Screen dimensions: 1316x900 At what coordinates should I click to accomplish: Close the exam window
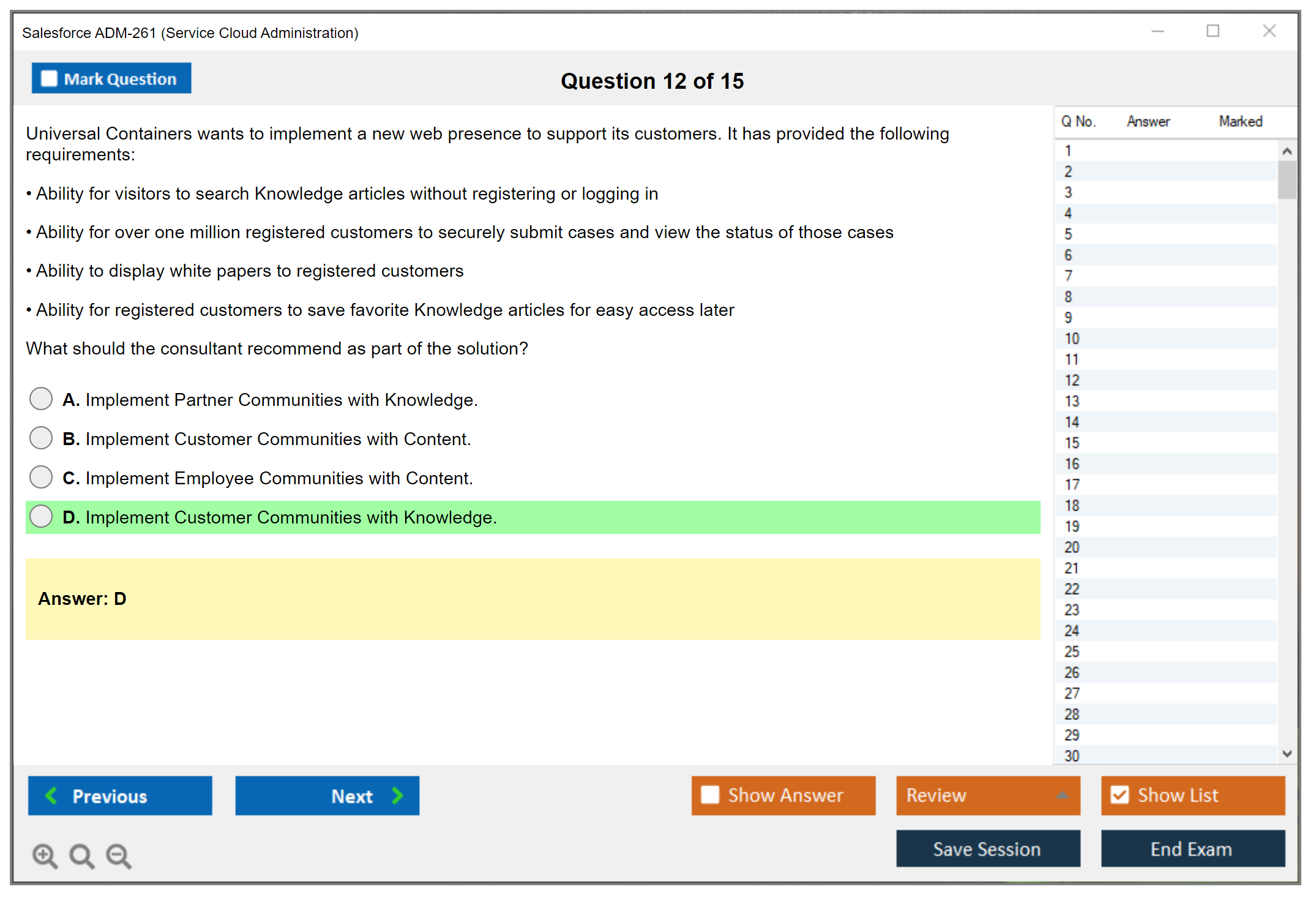1269,31
